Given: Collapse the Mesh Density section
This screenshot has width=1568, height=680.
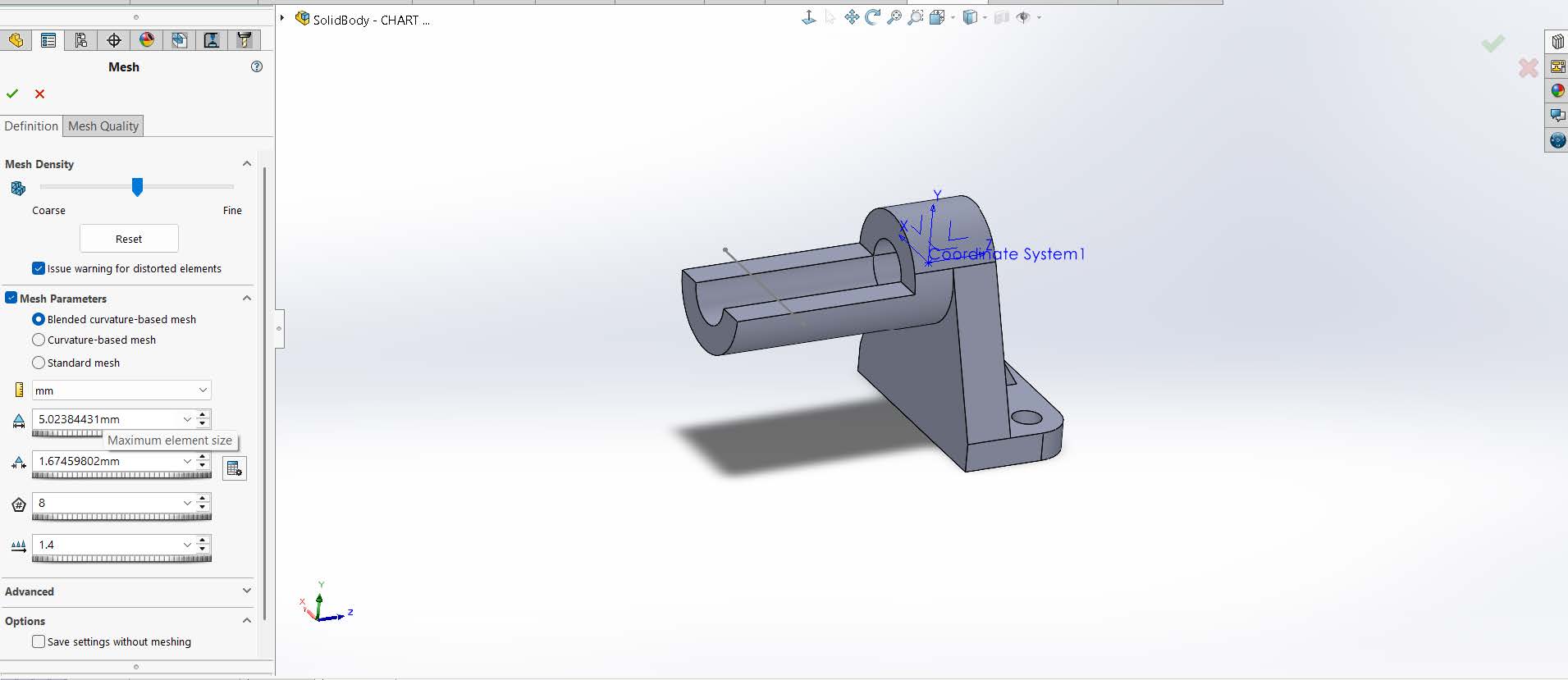Looking at the screenshot, I should click(246, 164).
